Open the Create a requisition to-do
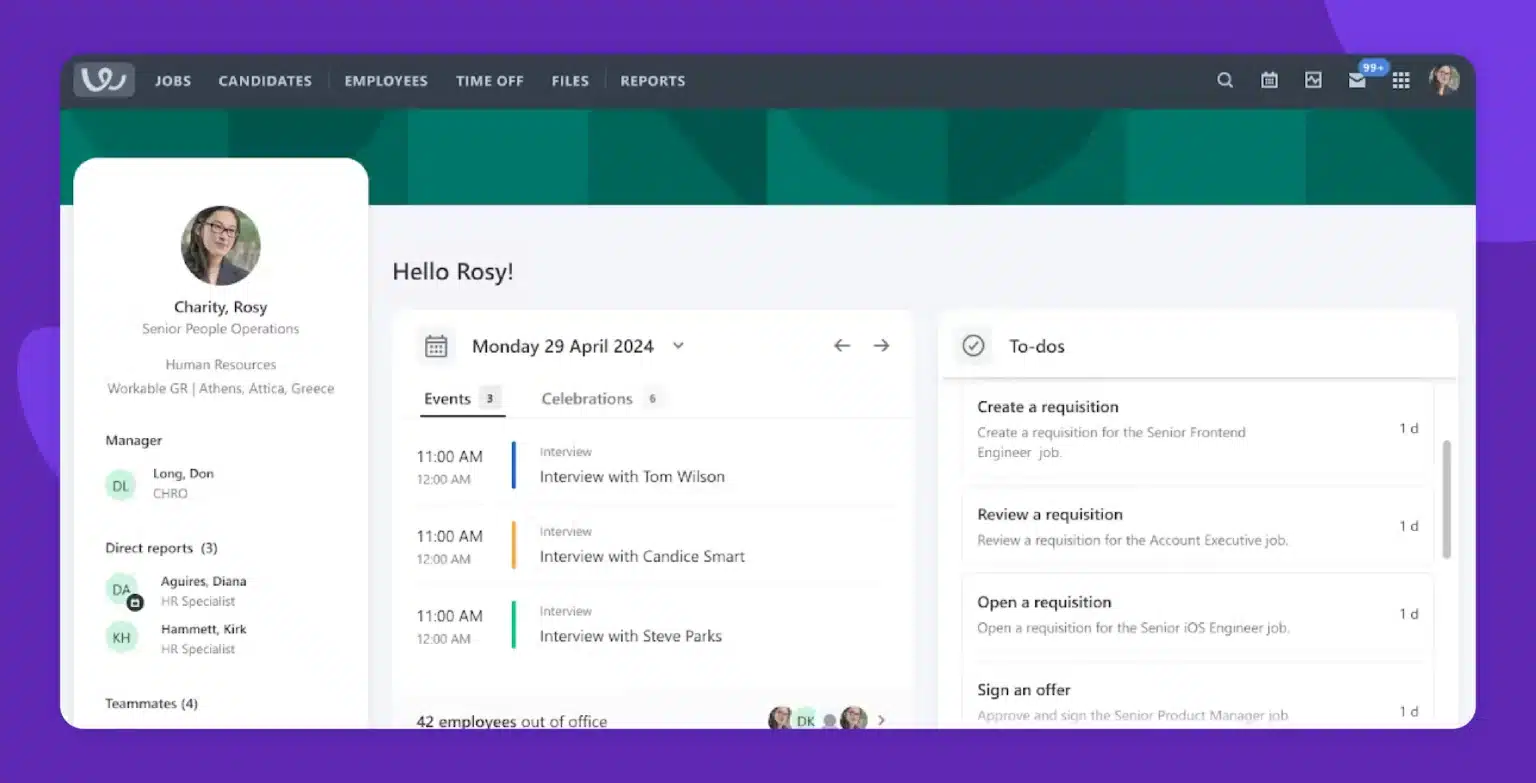The image size is (1536, 783). click(1197, 429)
